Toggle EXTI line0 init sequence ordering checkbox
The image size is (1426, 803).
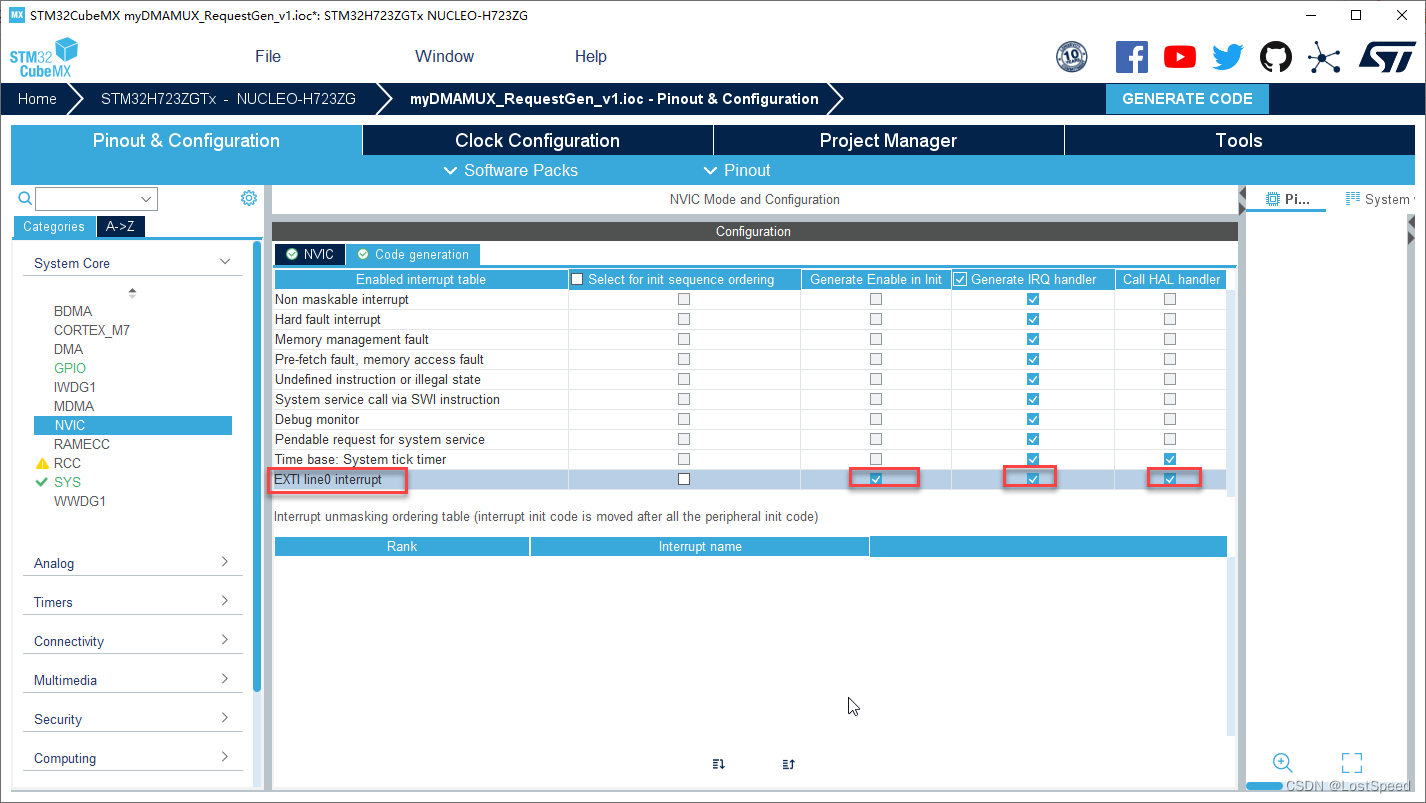[x=684, y=479]
